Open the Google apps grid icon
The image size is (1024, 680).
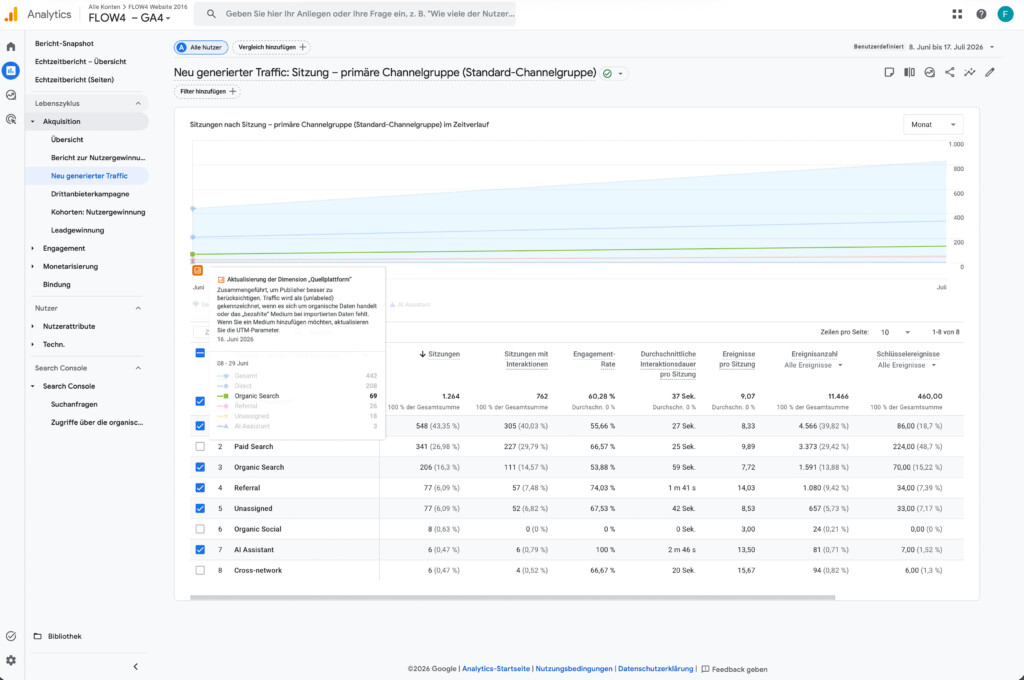tap(957, 14)
